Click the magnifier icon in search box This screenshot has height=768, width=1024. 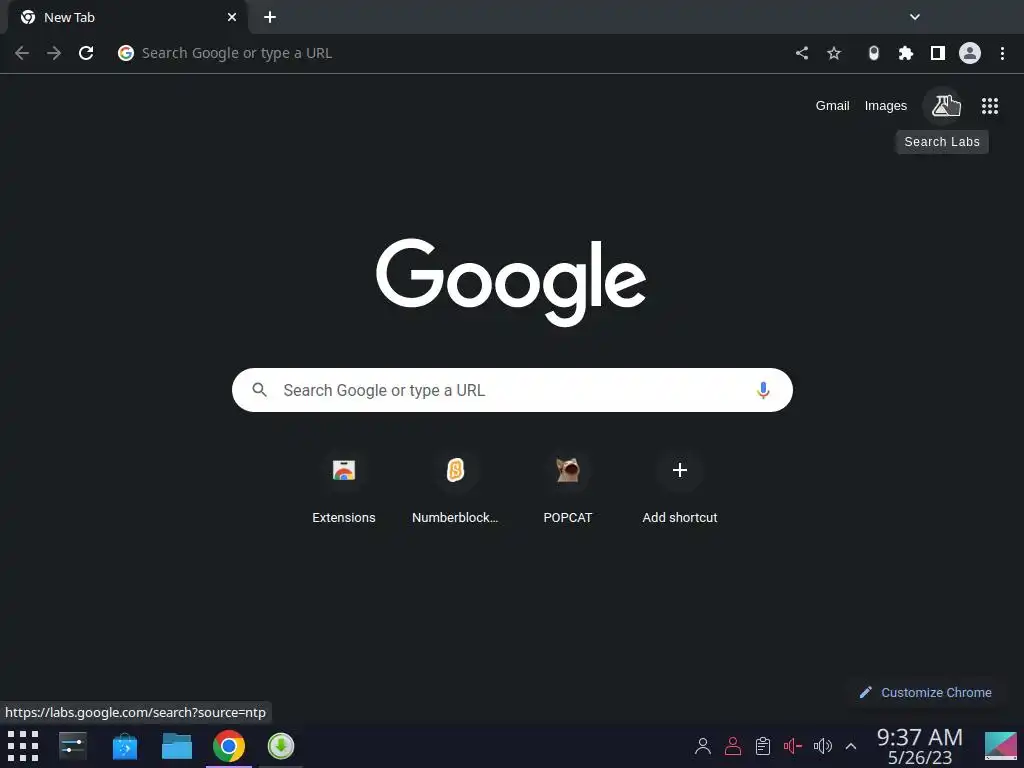[x=259, y=390]
